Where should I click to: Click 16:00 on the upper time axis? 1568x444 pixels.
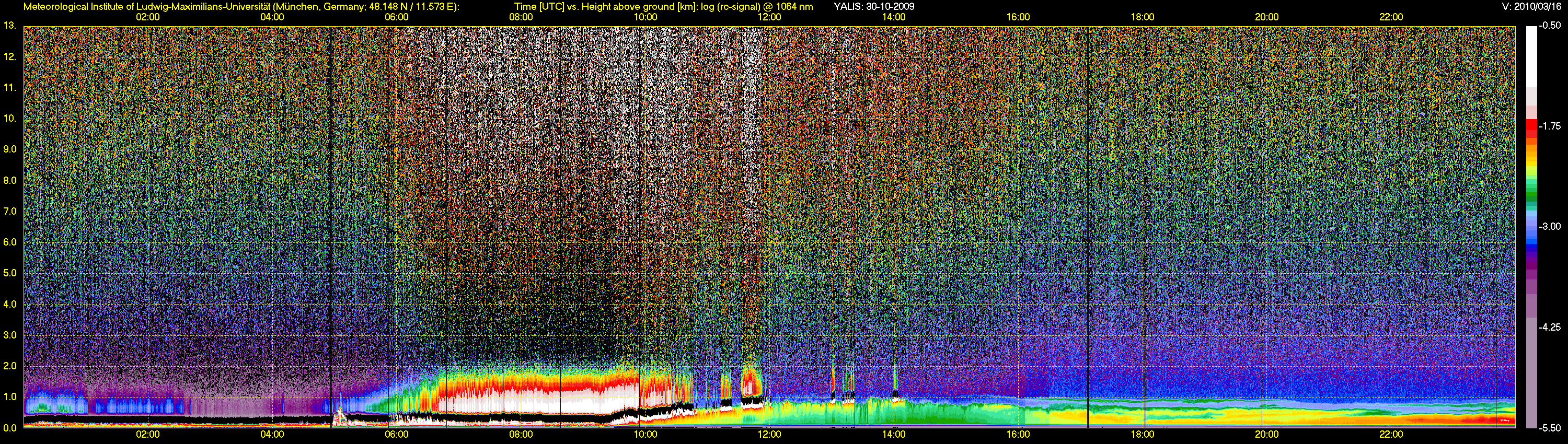(x=1018, y=17)
